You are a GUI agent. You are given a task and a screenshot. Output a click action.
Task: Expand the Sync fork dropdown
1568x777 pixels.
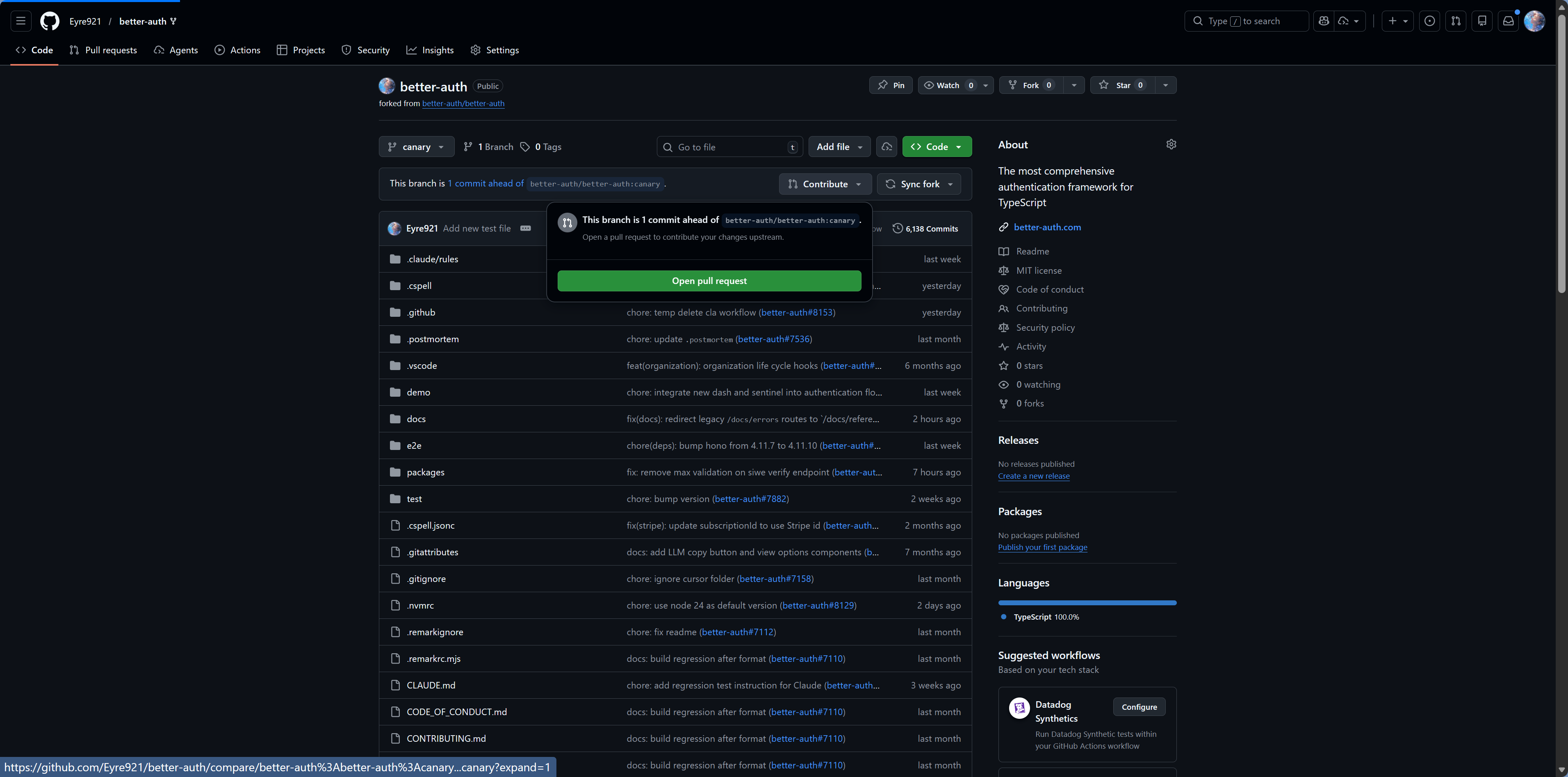919,184
